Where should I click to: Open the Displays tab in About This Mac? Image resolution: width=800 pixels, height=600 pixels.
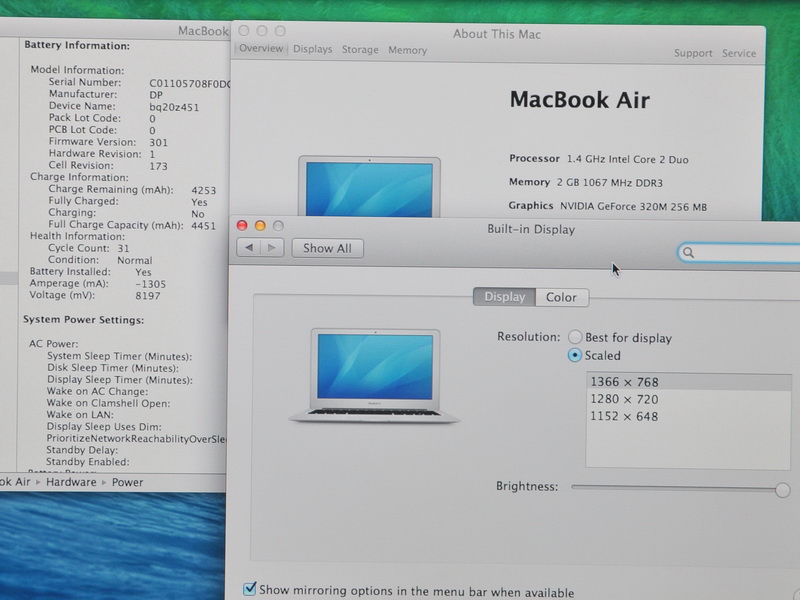pyautogui.click(x=312, y=49)
